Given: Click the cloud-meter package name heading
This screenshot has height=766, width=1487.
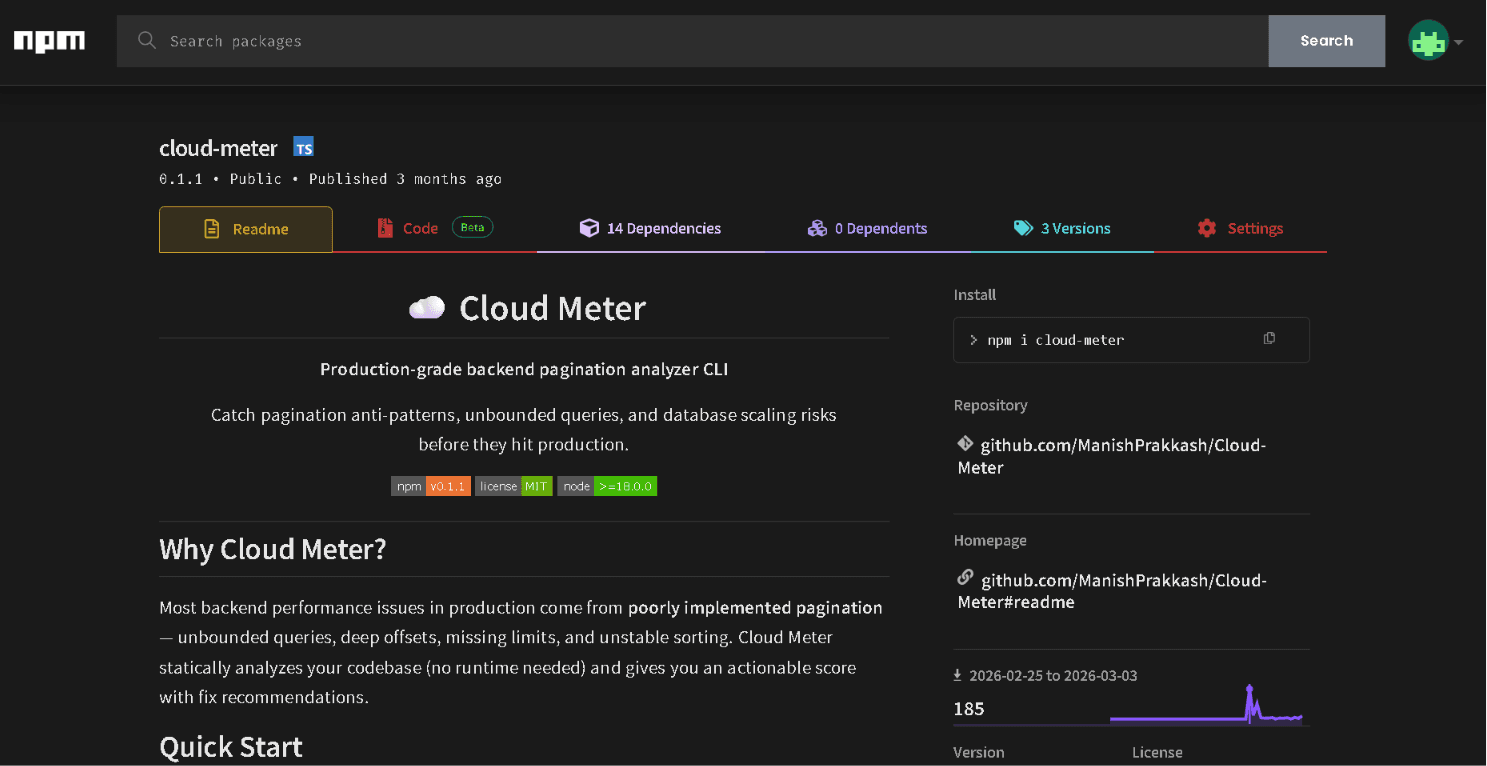Looking at the screenshot, I should coord(218,148).
